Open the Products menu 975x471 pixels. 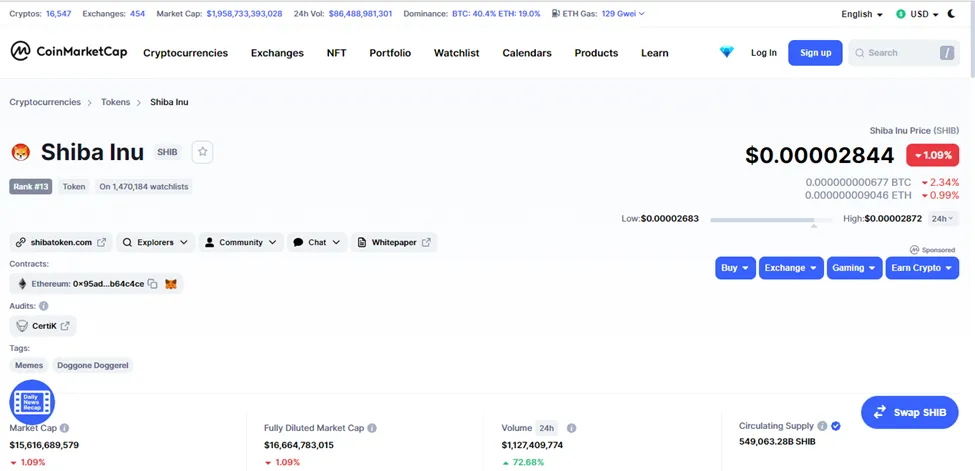(x=596, y=53)
